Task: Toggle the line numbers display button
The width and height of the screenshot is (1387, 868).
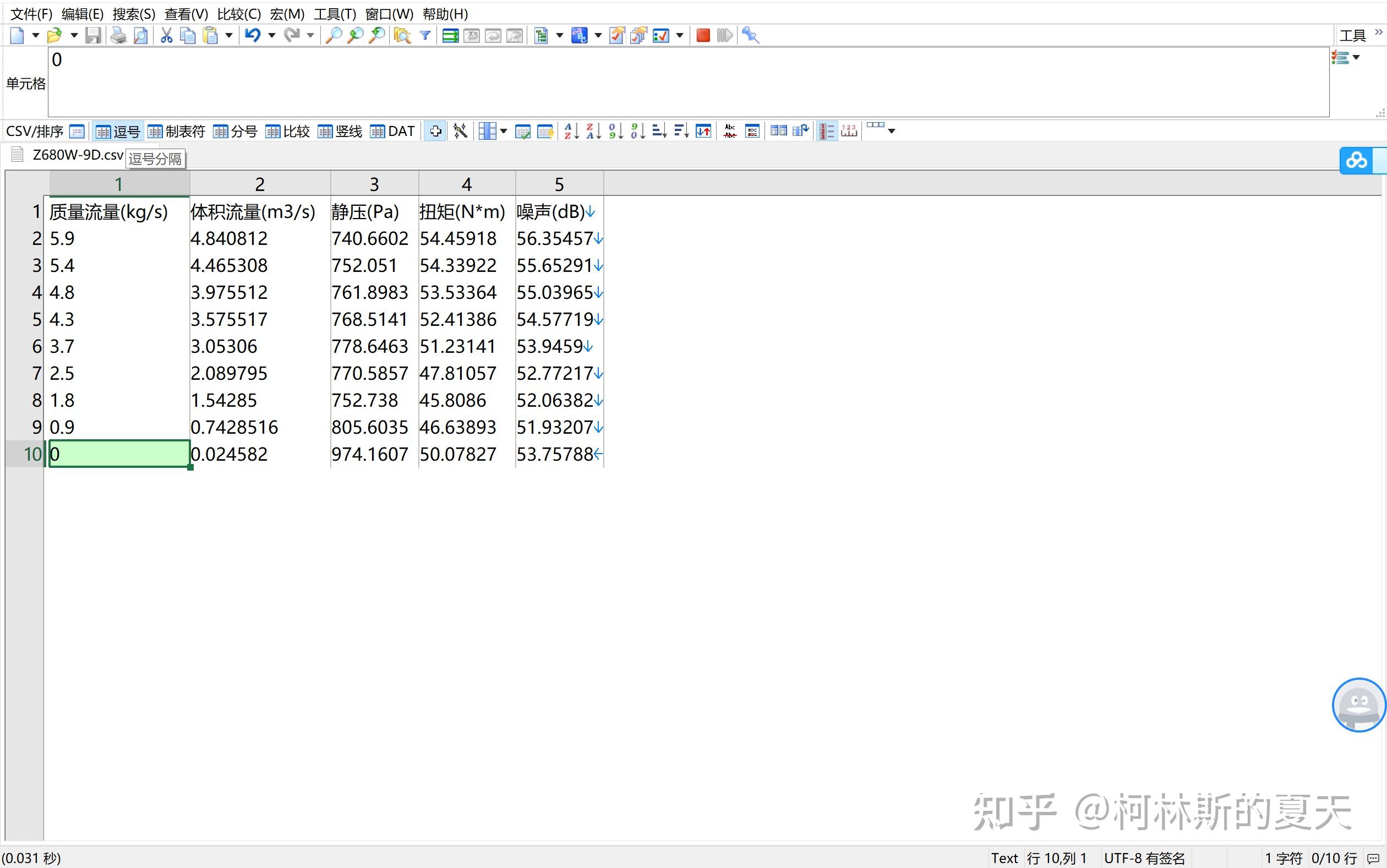Action: tap(827, 131)
